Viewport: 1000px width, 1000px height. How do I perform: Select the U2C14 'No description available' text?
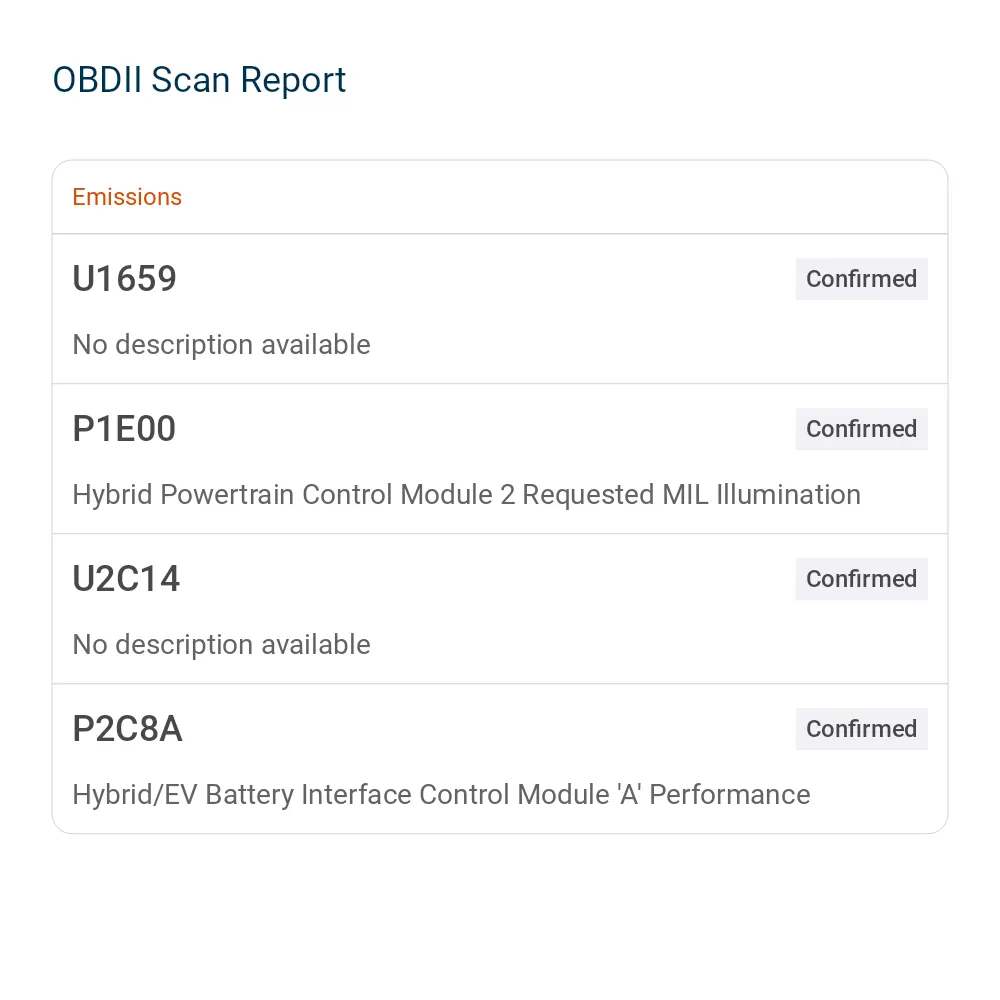click(221, 644)
